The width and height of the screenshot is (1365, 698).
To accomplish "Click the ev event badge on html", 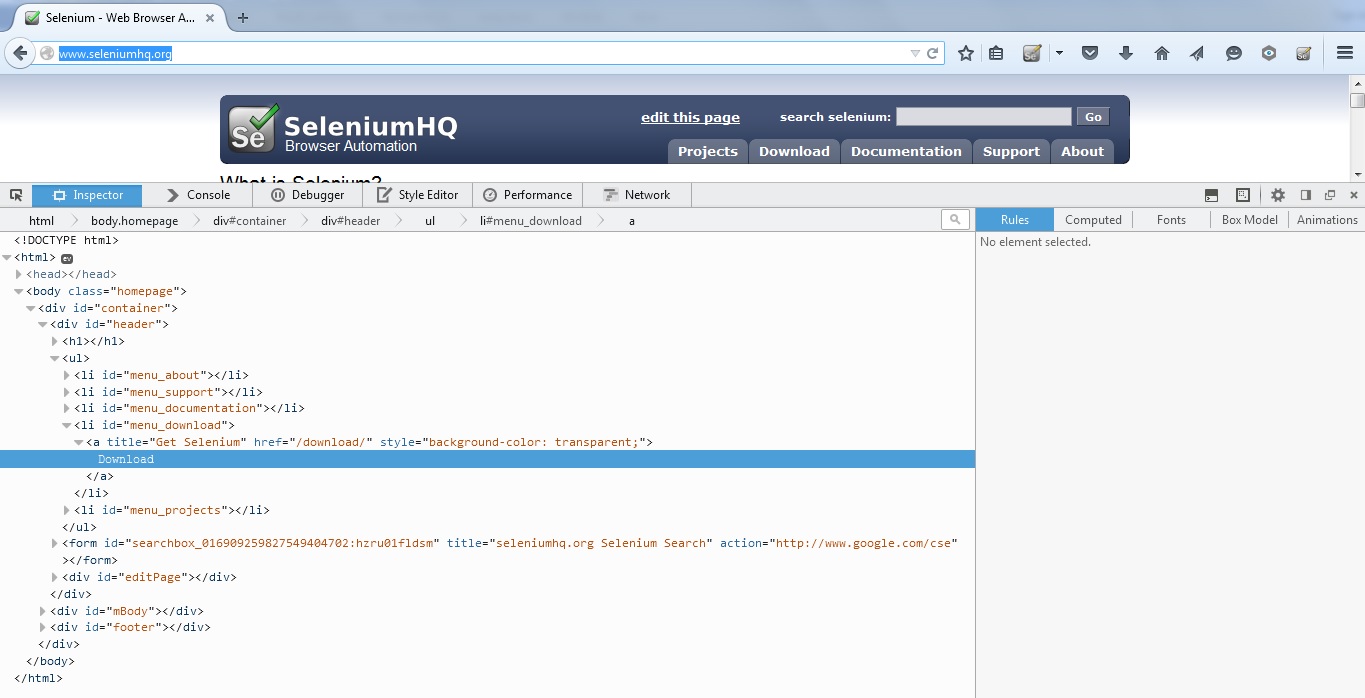I will (x=67, y=258).
